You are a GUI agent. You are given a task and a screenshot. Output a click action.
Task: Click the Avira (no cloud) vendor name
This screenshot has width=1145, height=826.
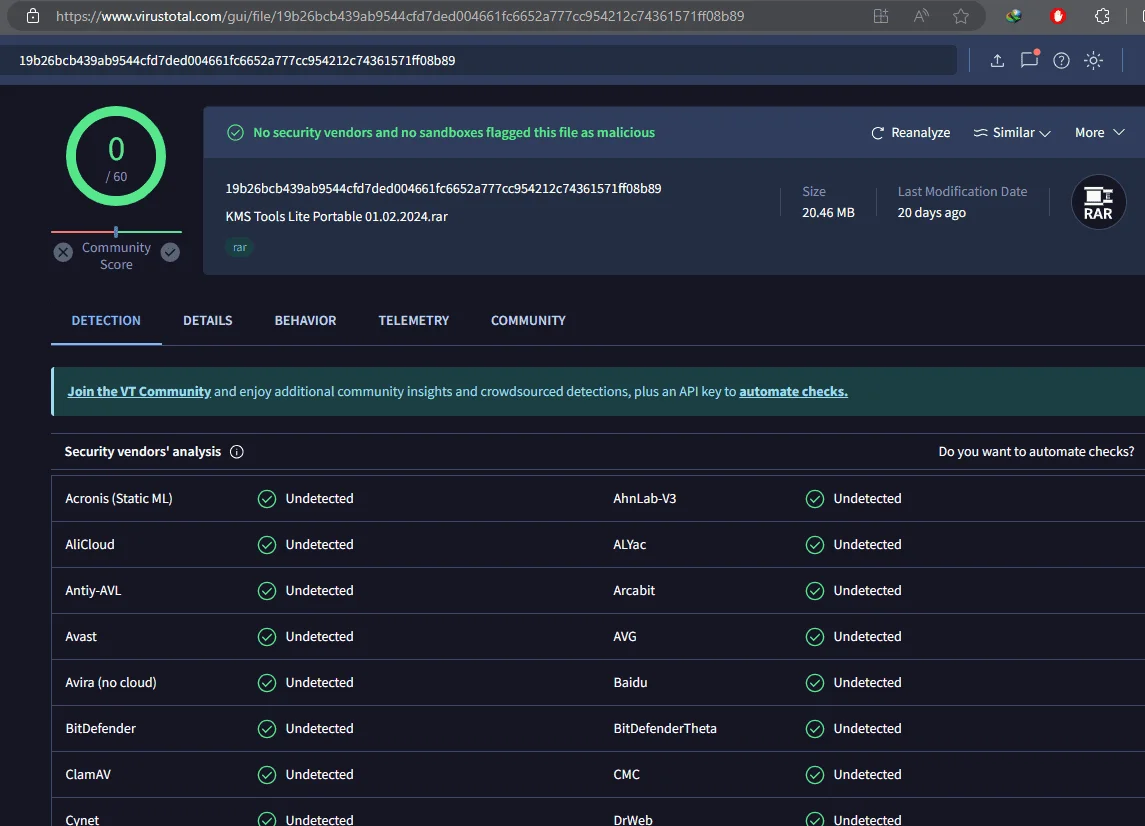pyautogui.click(x=111, y=683)
